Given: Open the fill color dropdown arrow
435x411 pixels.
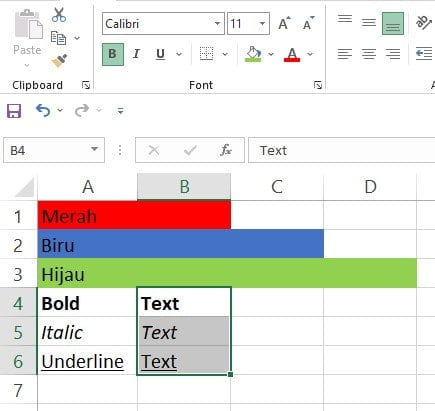Looking at the screenshot, I should tap(271, 54).
